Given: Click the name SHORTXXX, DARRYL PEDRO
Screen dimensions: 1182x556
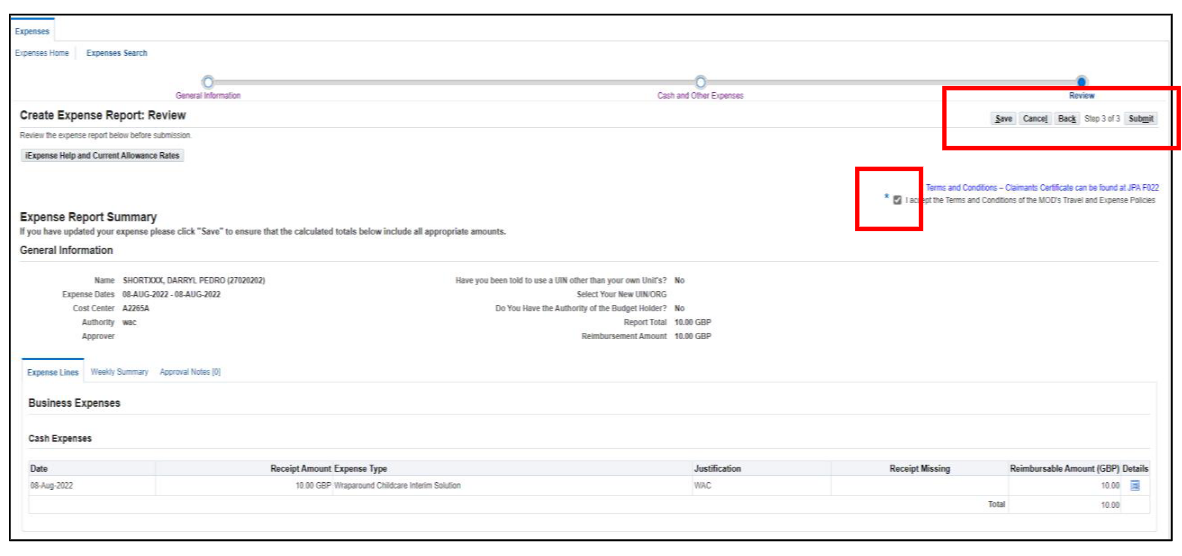Looking at the screenshot, I should (x=194, y=280).
